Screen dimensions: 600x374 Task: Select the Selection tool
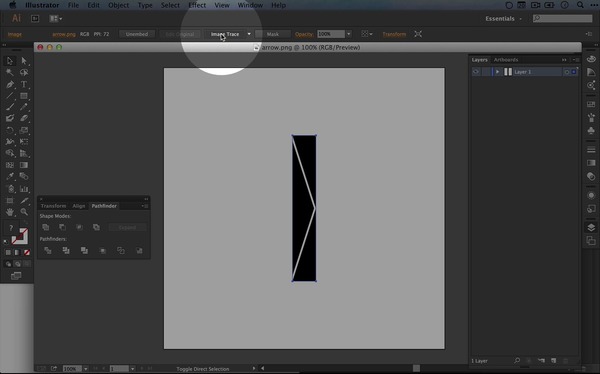[x=10, y=61]
